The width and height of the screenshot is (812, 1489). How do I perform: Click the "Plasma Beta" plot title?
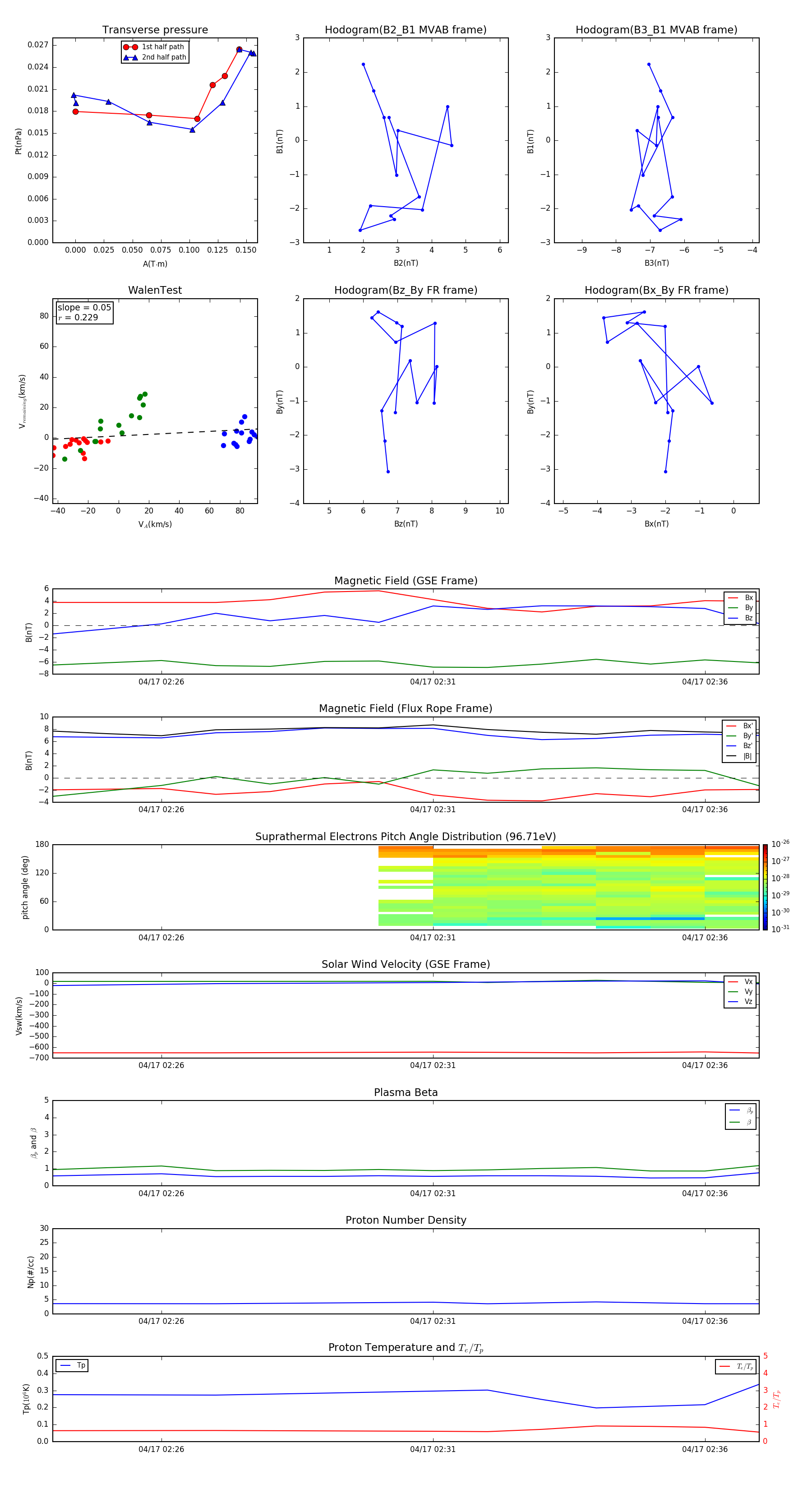tap(406, 1093)
